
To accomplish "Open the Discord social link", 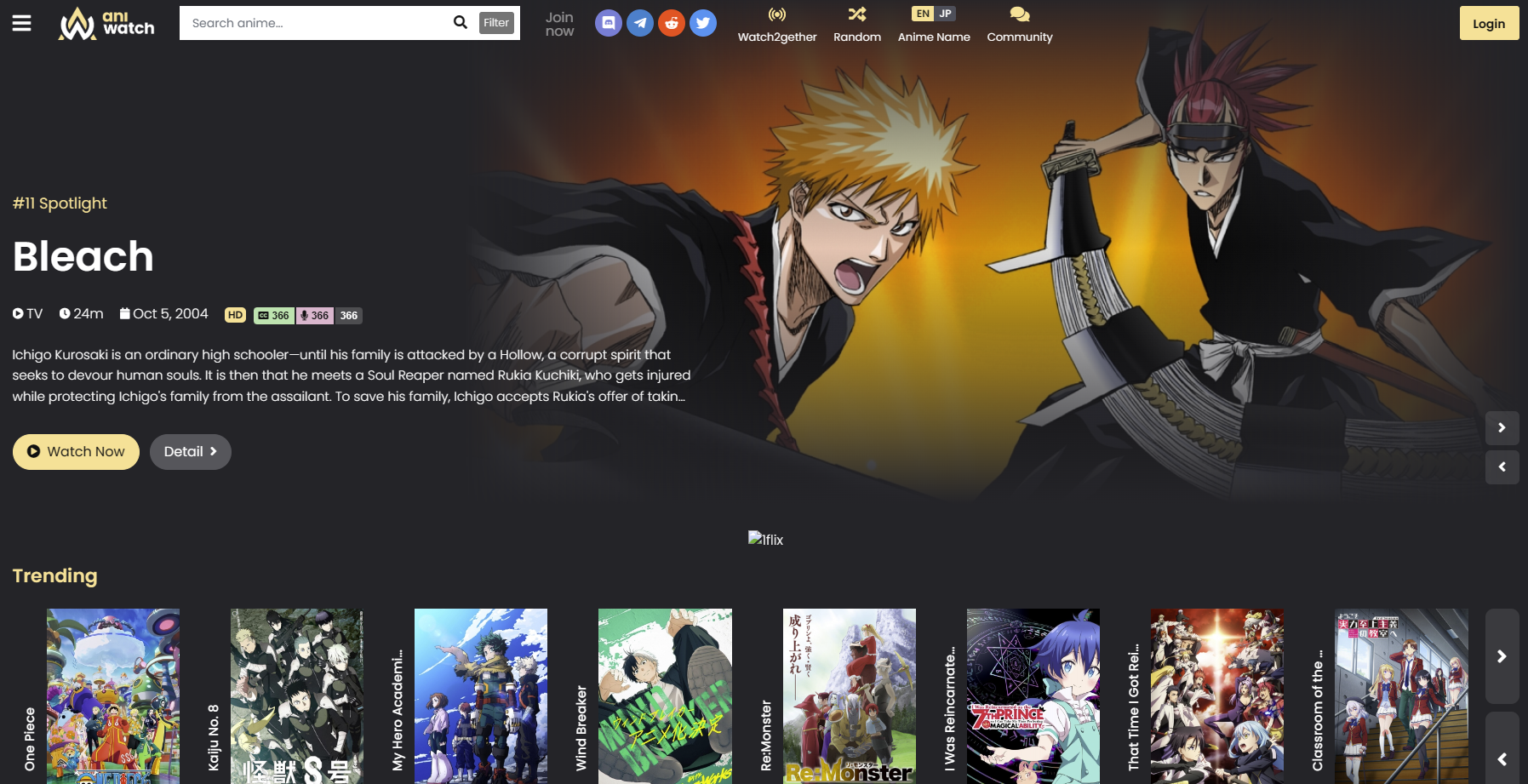I will click(x=608, y=23).
